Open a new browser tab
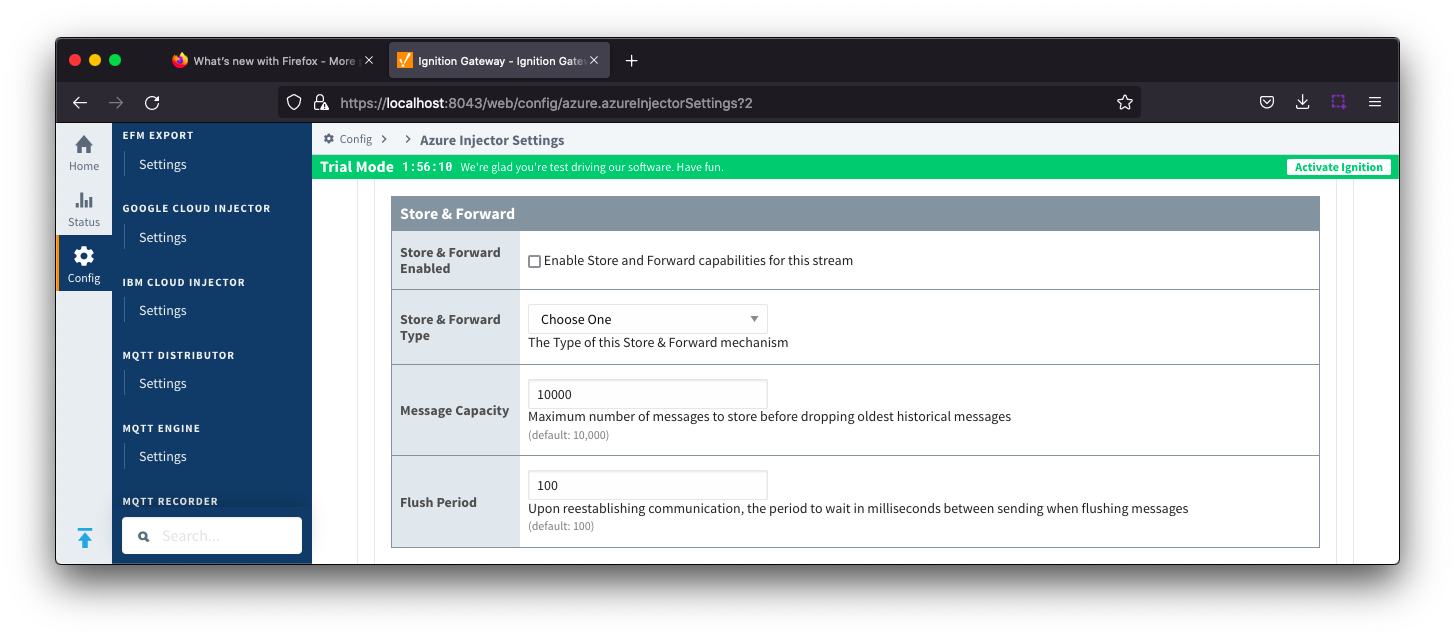1455x638 pixels. (631, 61)
